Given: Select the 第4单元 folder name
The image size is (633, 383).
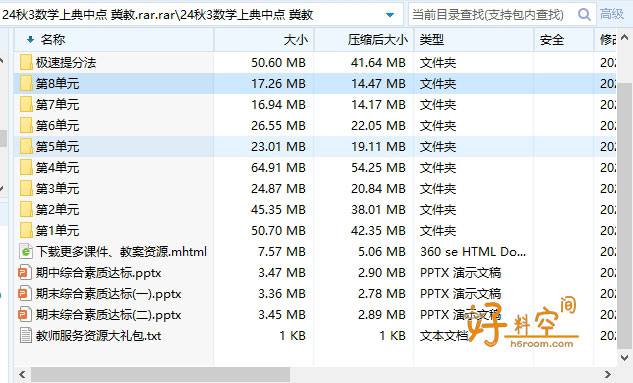Looking at the screenshot, I should tap(57, 167).
